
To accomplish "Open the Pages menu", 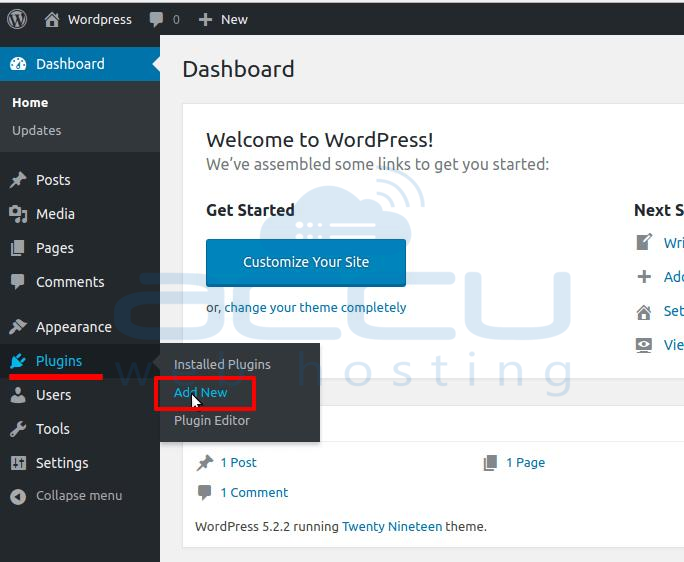I will [x=55, y=248].
